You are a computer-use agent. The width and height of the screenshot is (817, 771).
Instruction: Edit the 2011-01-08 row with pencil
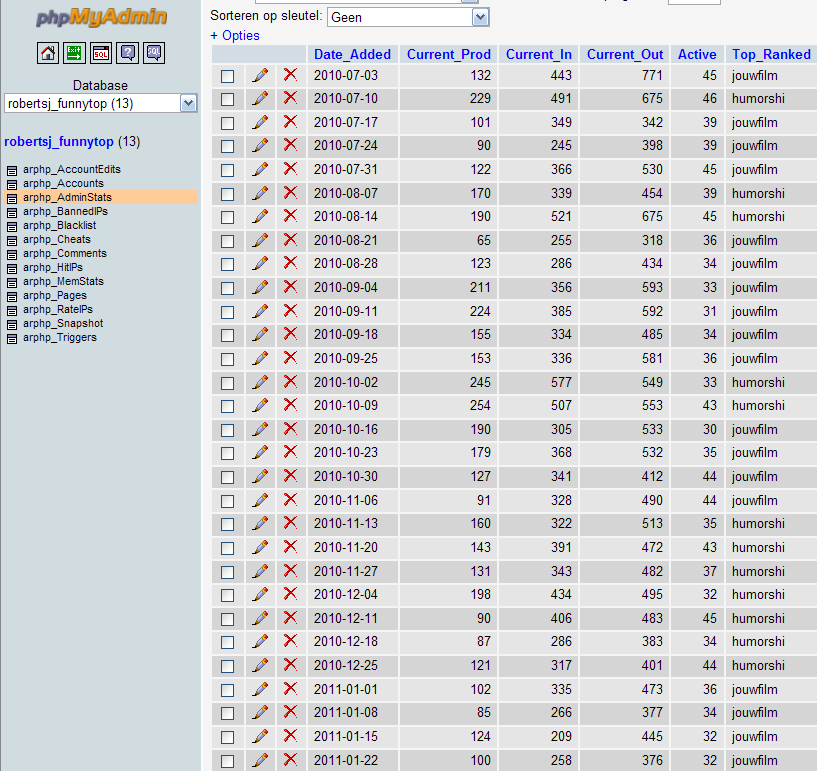(261, 713)
